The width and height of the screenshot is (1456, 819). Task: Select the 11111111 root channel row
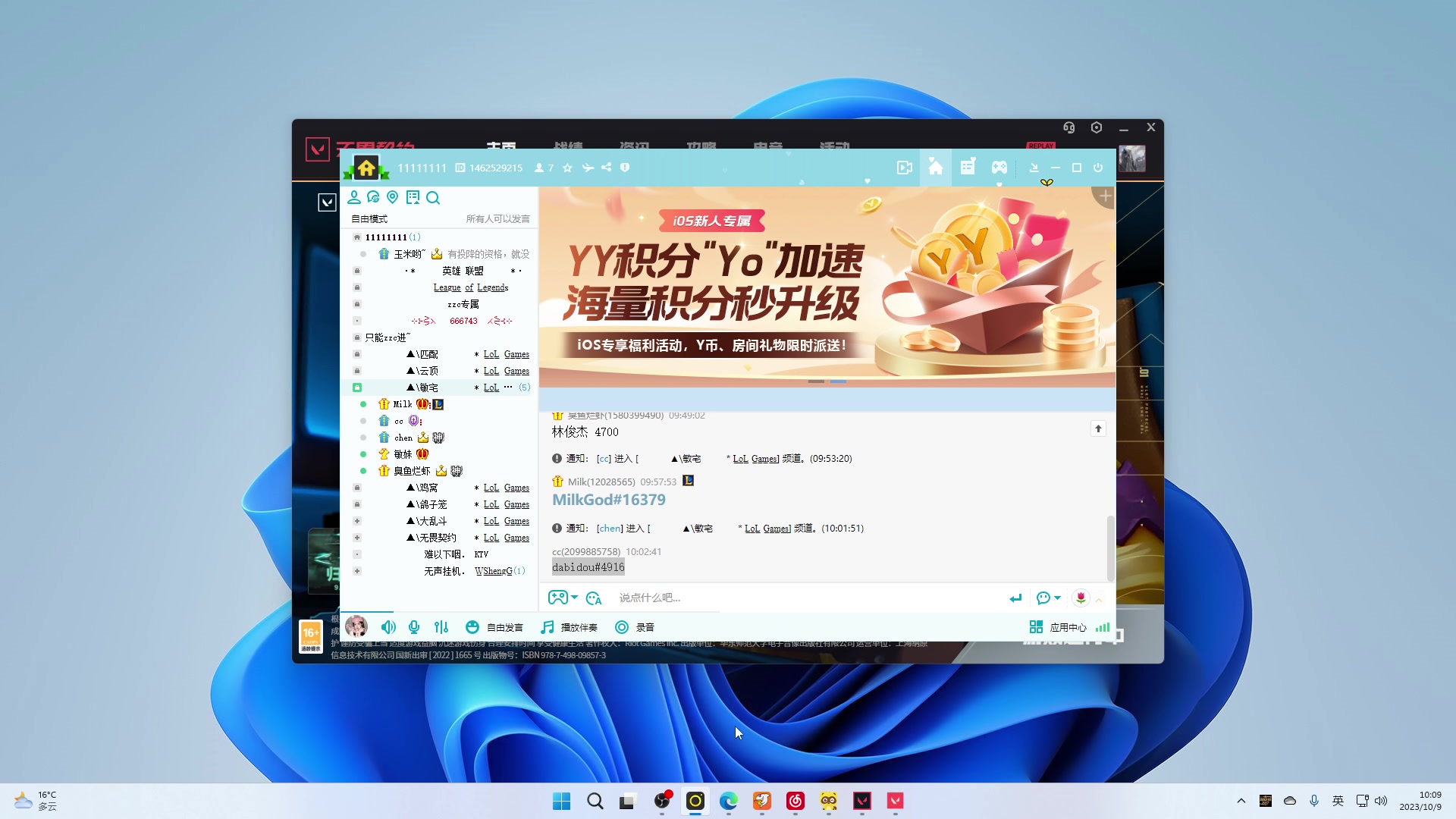pos(440,237)
